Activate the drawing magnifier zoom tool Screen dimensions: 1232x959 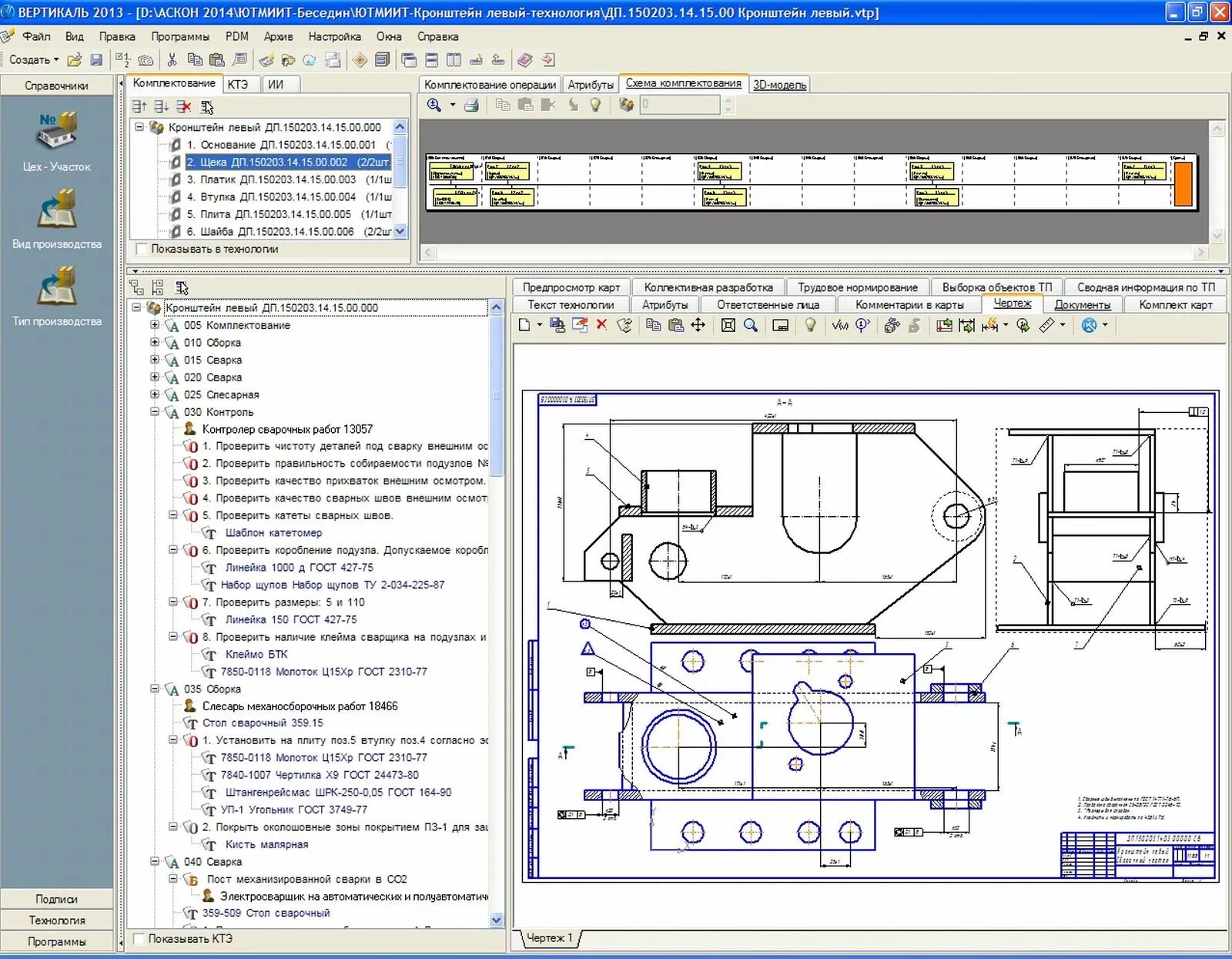click(x=751, y=325)
